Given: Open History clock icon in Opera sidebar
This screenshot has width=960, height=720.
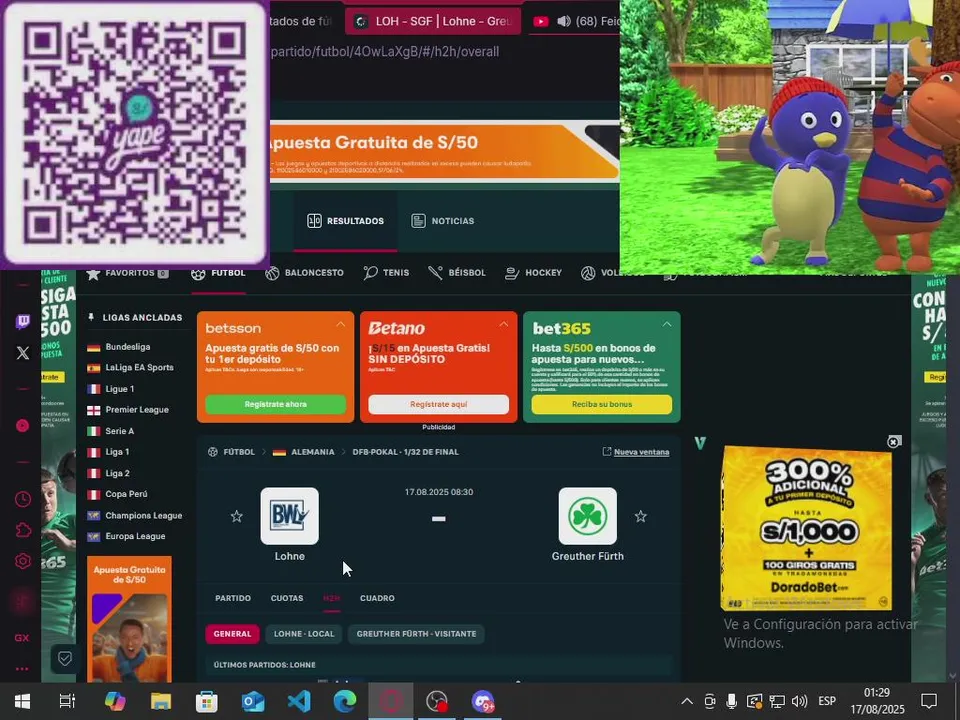Looking at the screenshot, I should tap(23, 499).
